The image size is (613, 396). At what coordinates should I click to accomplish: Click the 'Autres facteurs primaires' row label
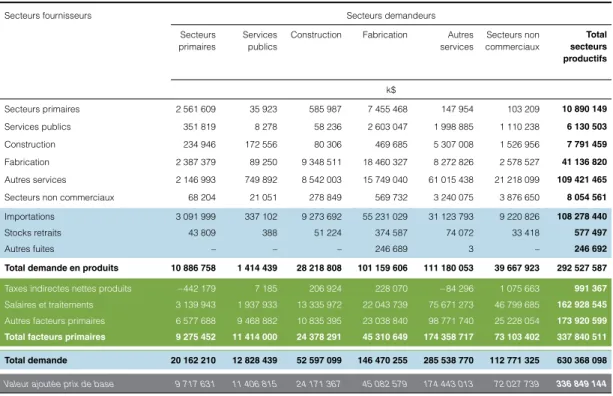[x=55, y=321]
